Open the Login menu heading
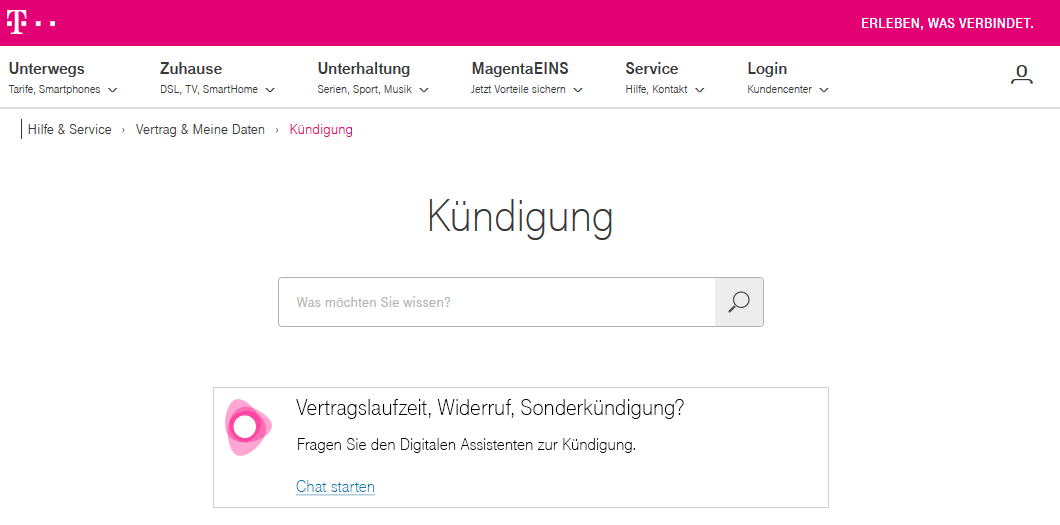The width and height of the screenshot is (1060, 525). tap(767, 69)
